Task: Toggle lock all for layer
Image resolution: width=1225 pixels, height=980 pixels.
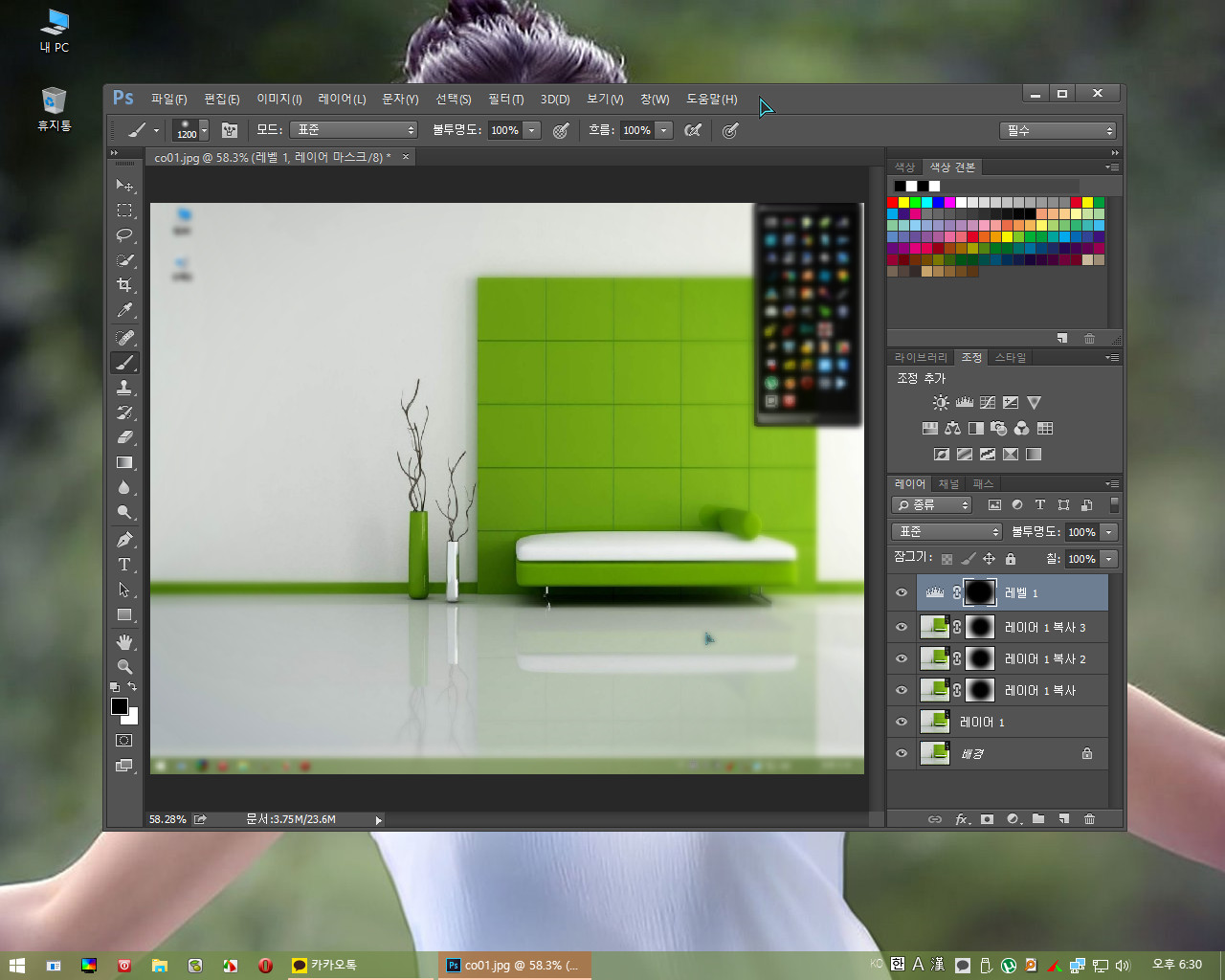Action: click(1011, 559)
